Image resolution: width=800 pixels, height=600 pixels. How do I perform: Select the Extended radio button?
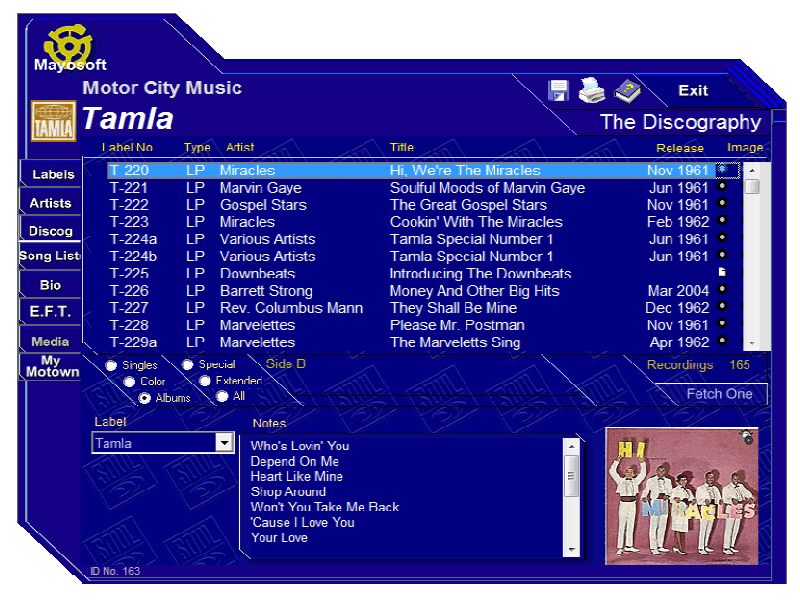[205, 381]
